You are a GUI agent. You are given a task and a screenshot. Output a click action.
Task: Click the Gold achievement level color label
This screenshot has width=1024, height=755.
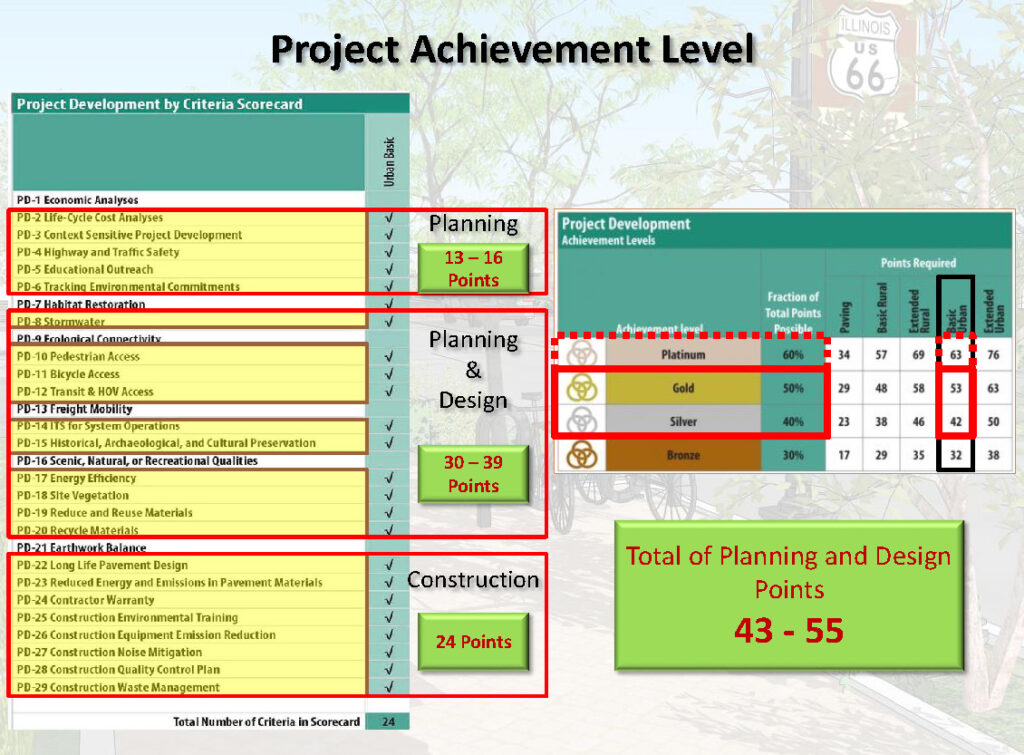pyautogui.click(x=683, y=388)
